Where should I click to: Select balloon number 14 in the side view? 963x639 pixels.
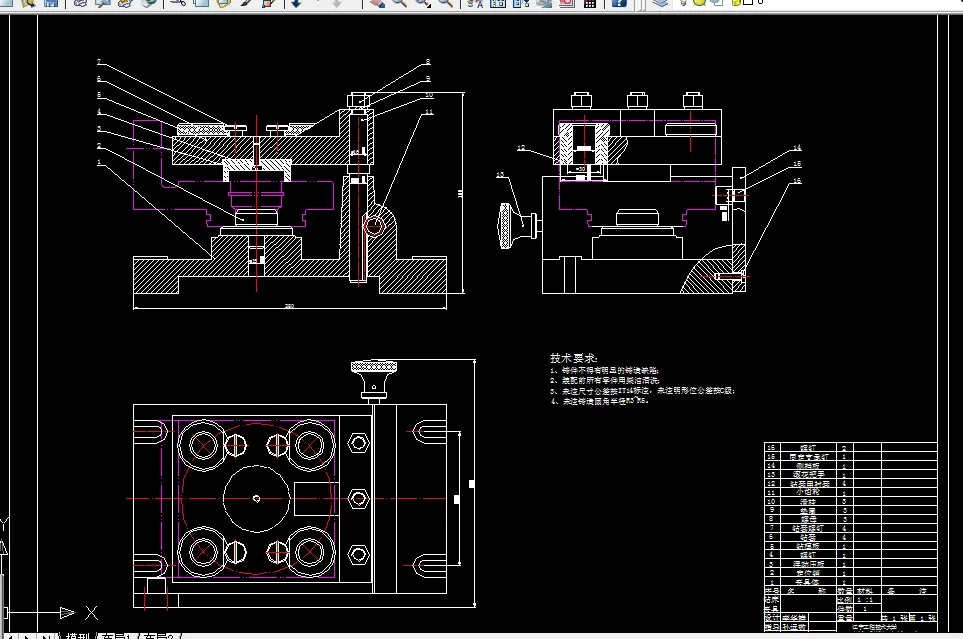(x=797, y=147)
